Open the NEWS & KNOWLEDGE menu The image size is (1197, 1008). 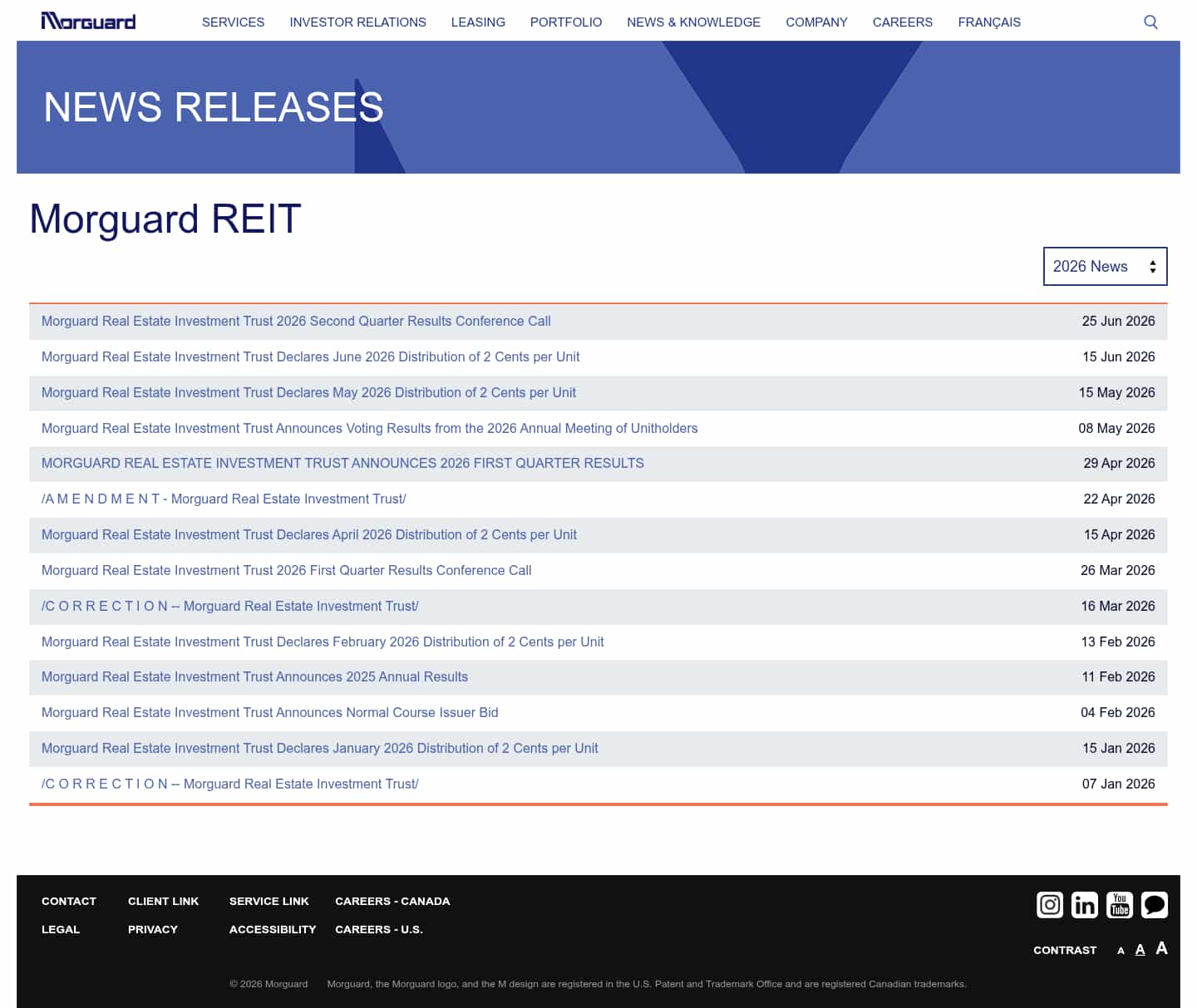693,22
